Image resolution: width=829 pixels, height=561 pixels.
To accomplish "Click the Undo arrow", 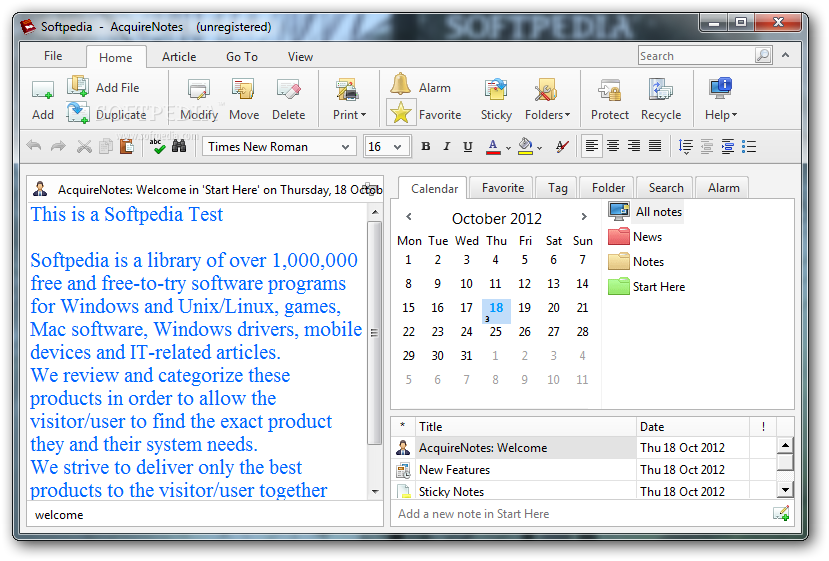I will (x=34, y=146).
